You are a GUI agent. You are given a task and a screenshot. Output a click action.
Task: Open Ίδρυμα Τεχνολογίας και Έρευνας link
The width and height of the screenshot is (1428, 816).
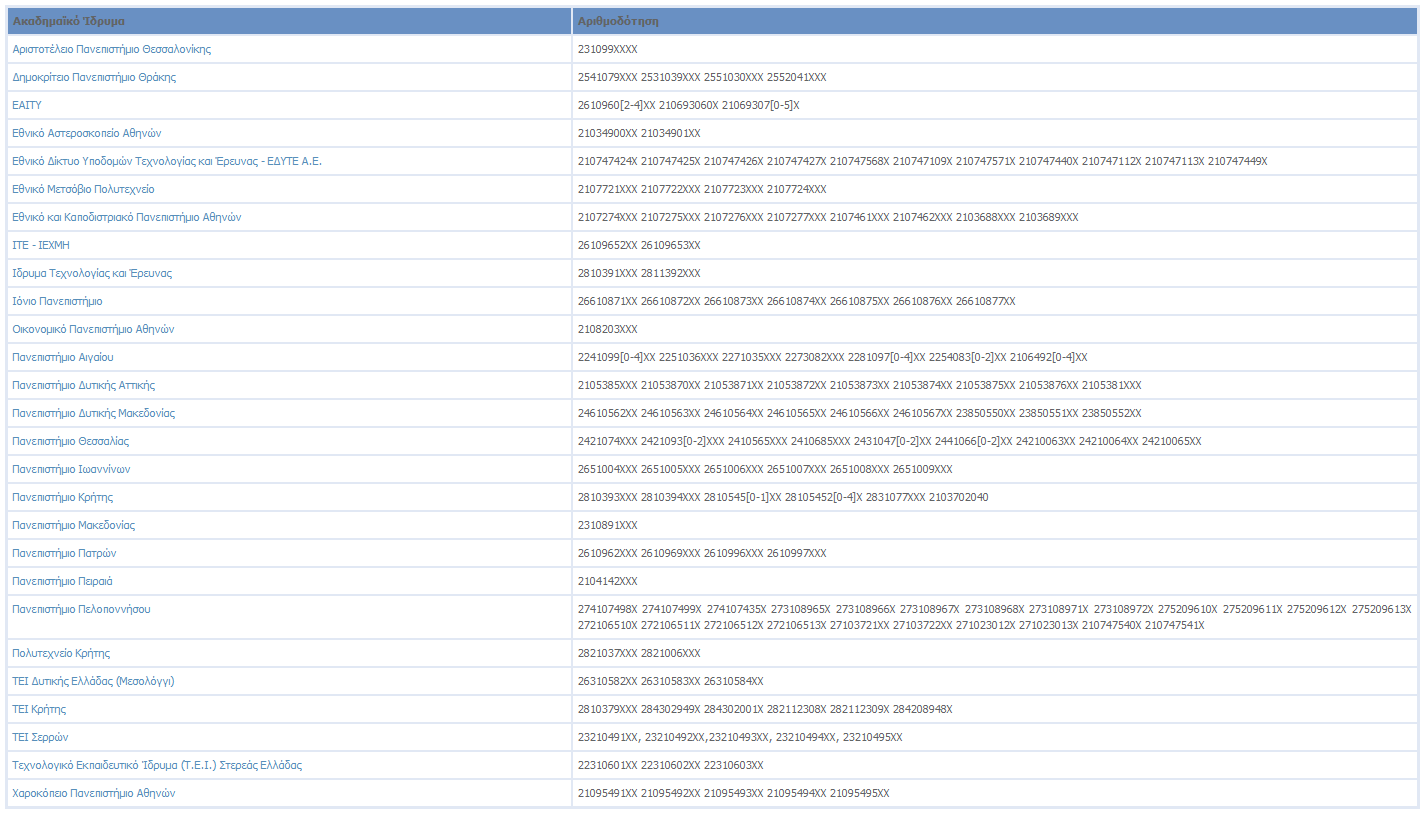(x=92, y=273)
